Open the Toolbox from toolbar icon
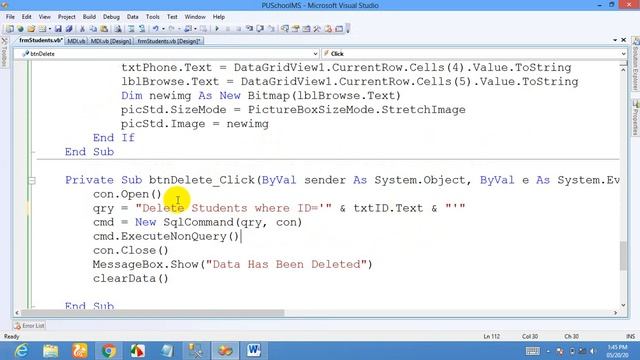Image resolution: width=640 pixels, height=360 pixels. point(317,29)
